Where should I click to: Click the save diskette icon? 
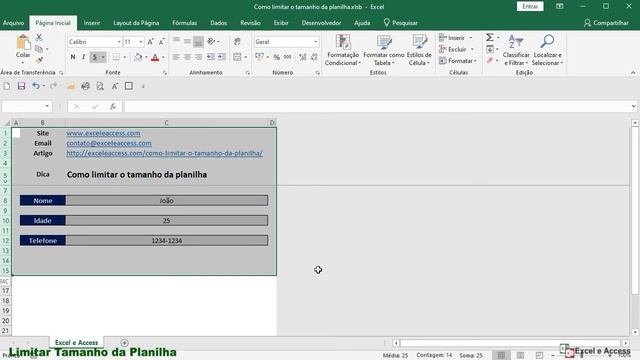pos(21,86)
